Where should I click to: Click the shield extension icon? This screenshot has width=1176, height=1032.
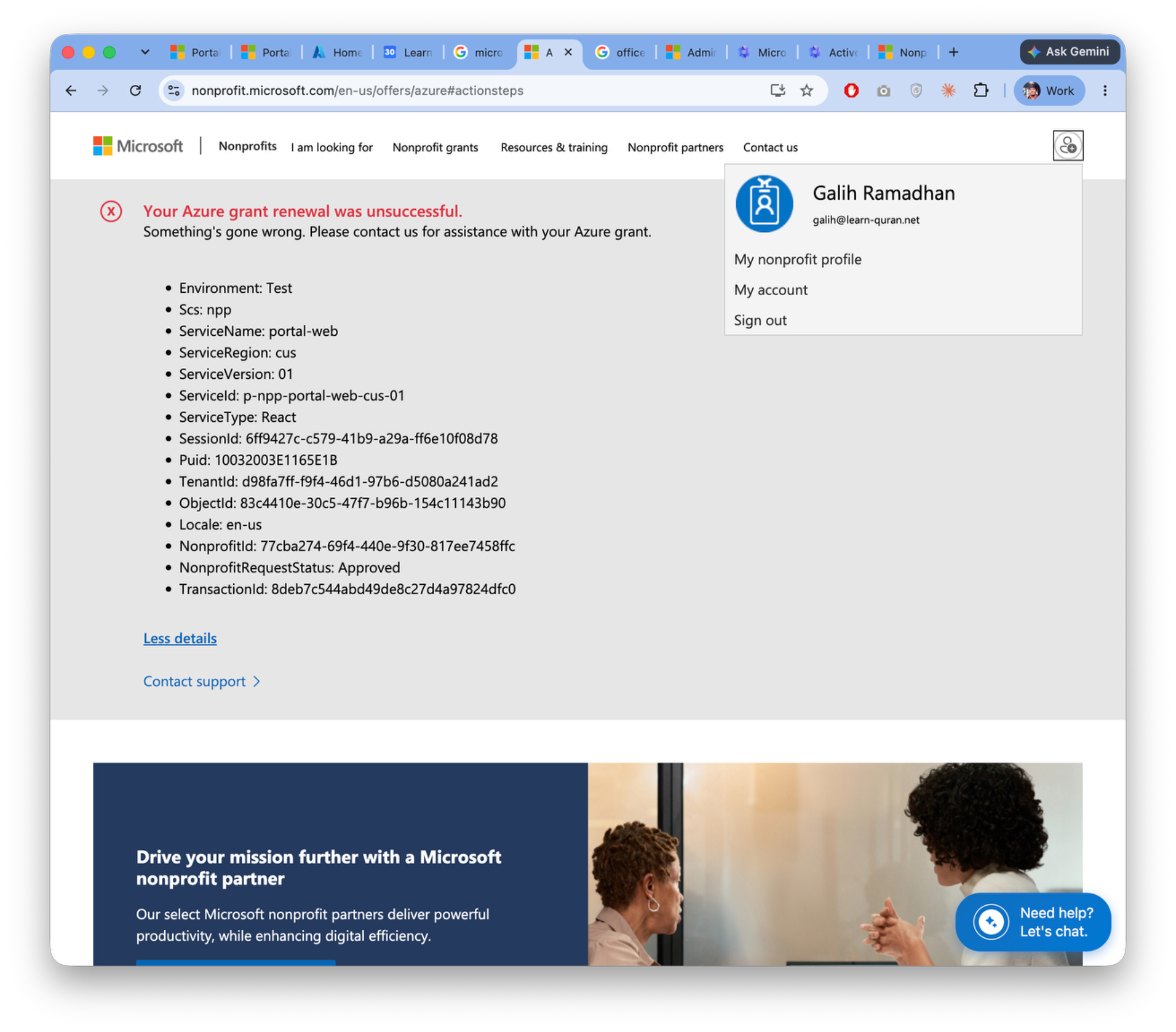tap(916, 90)
